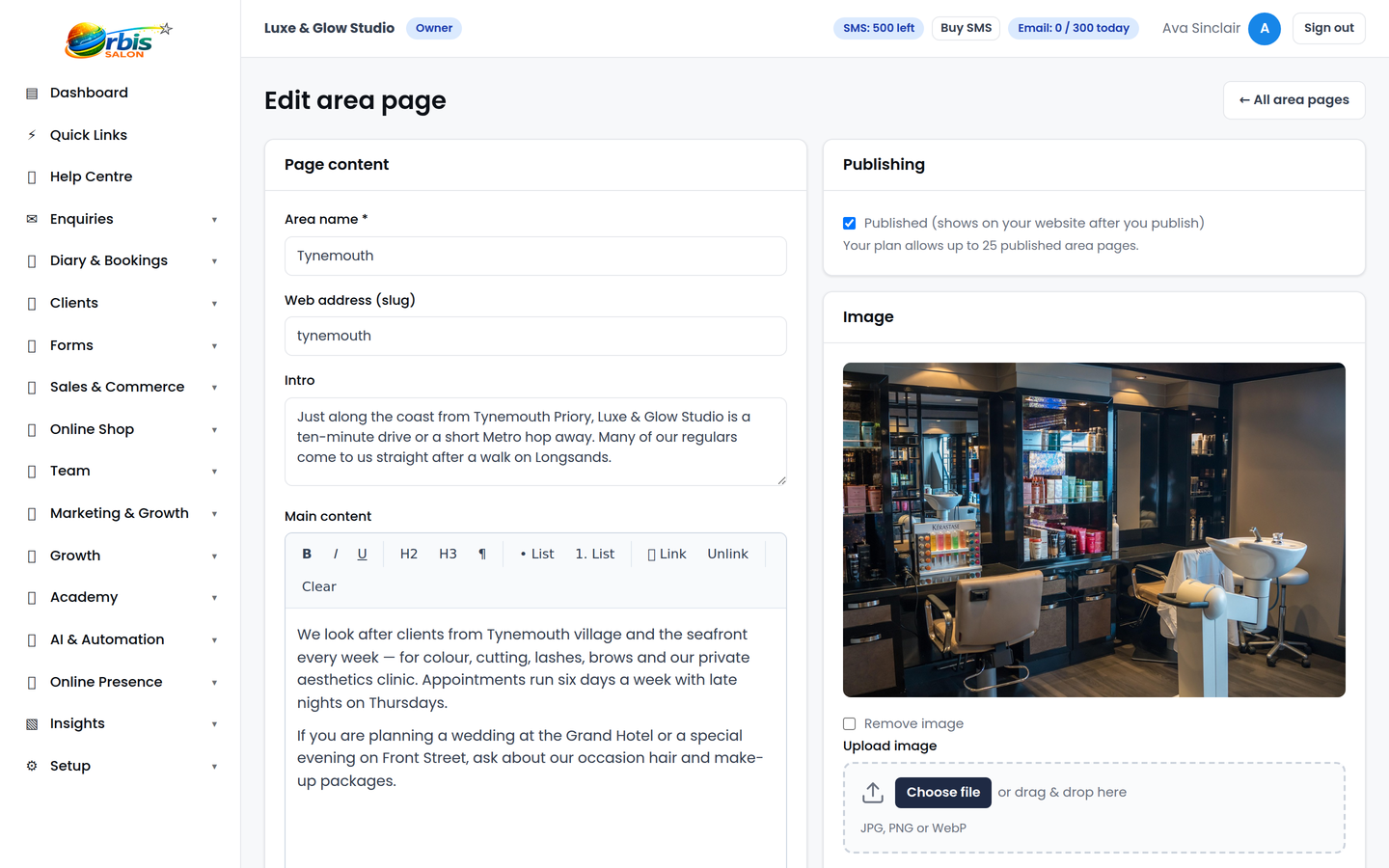
Task: Uncheck the Published checkbox
Action: coord(850,224)
